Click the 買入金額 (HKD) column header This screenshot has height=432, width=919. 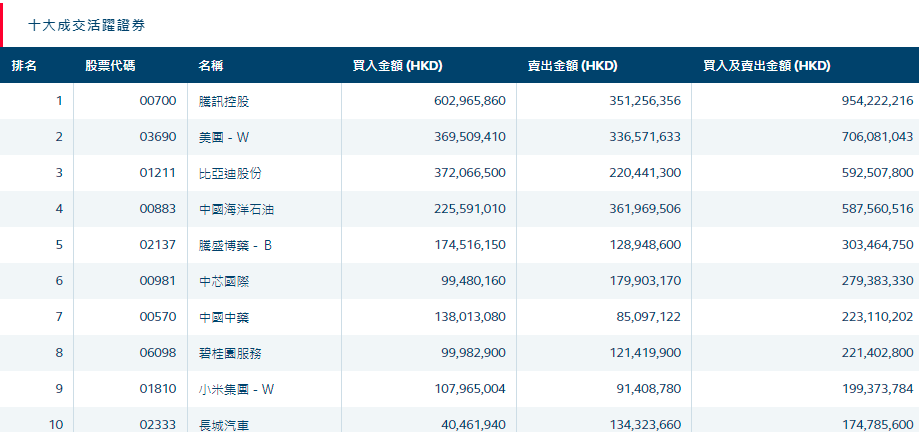coord(397,66)
